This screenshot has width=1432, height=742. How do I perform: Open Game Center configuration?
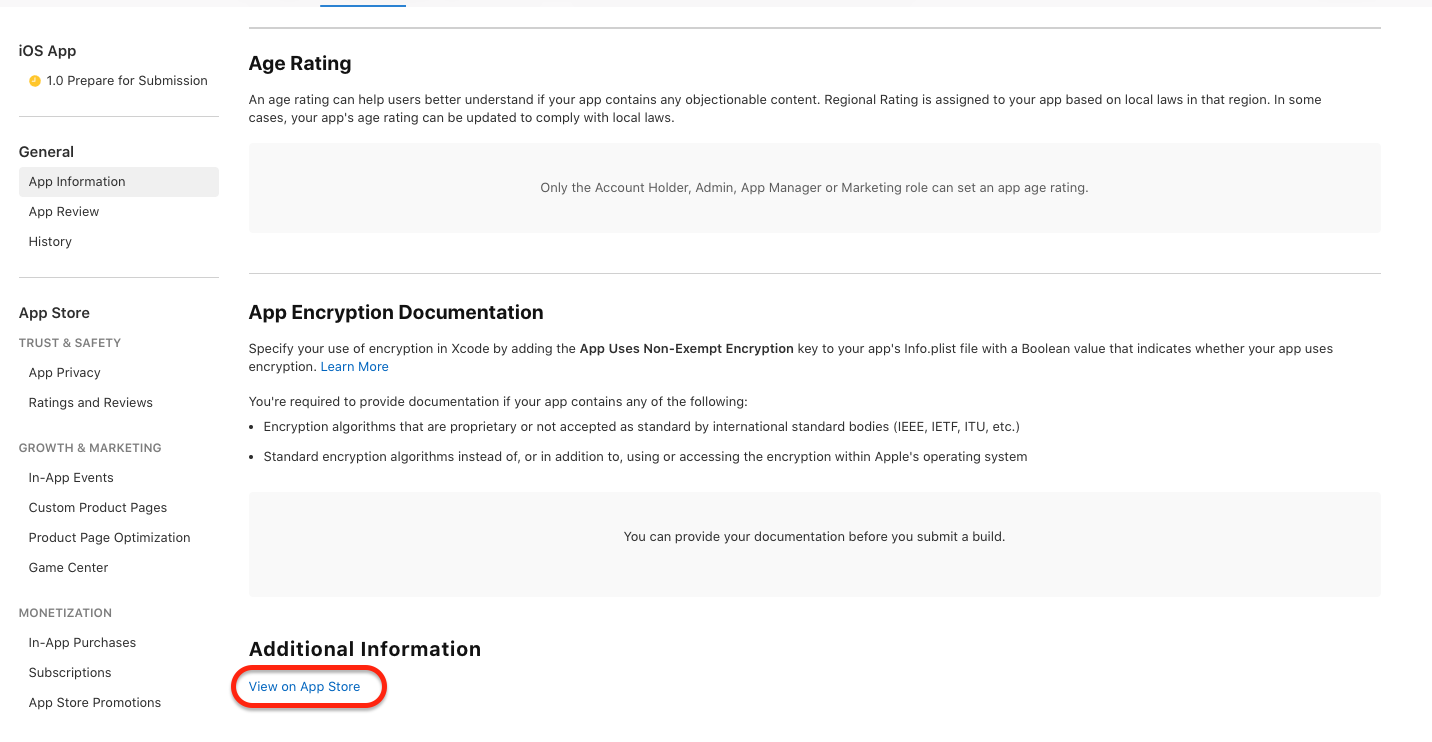[x=68, y=567]
